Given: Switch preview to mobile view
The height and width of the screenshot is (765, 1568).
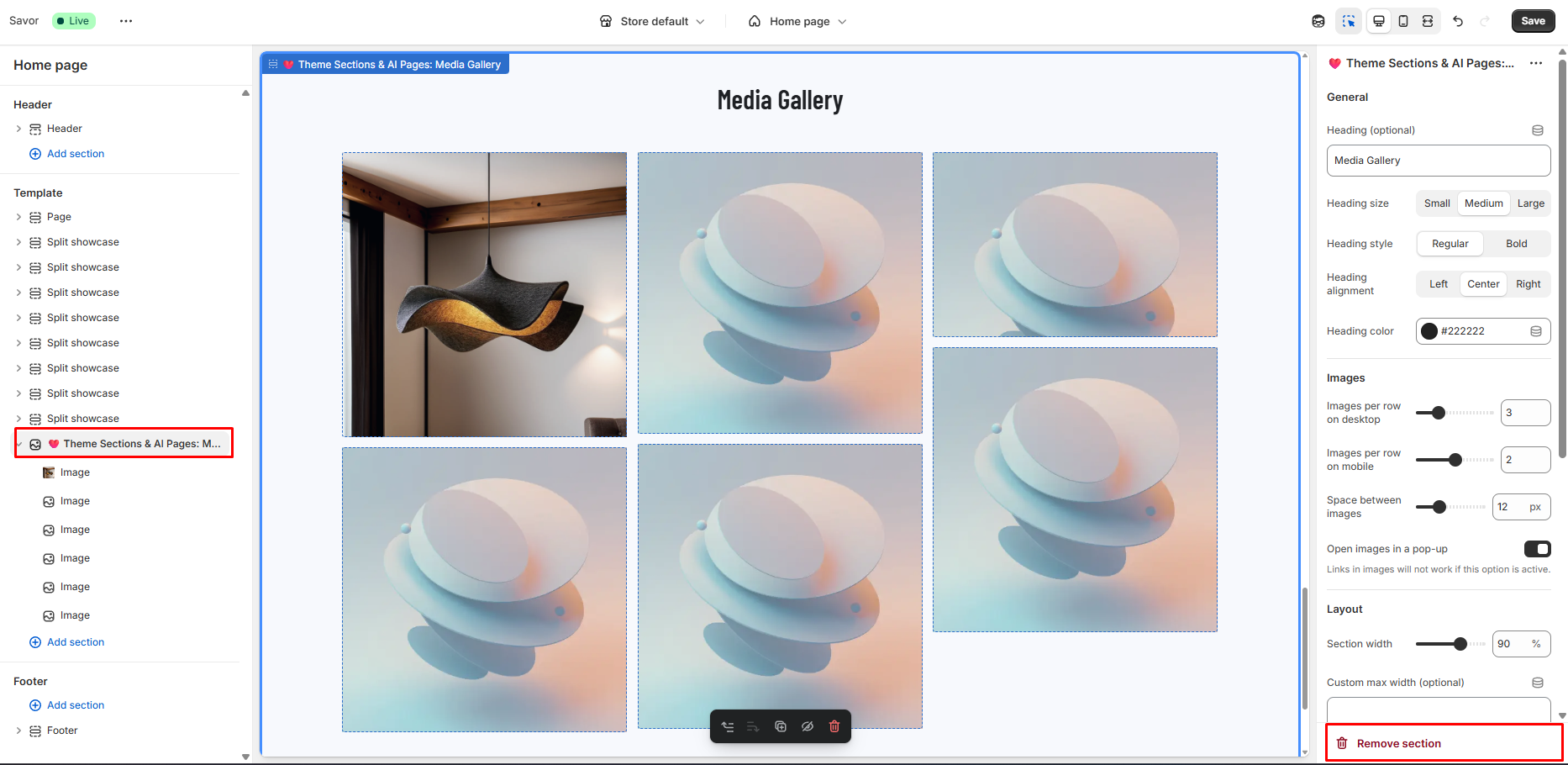Looking at the screenshot, I should (1403, 21).
